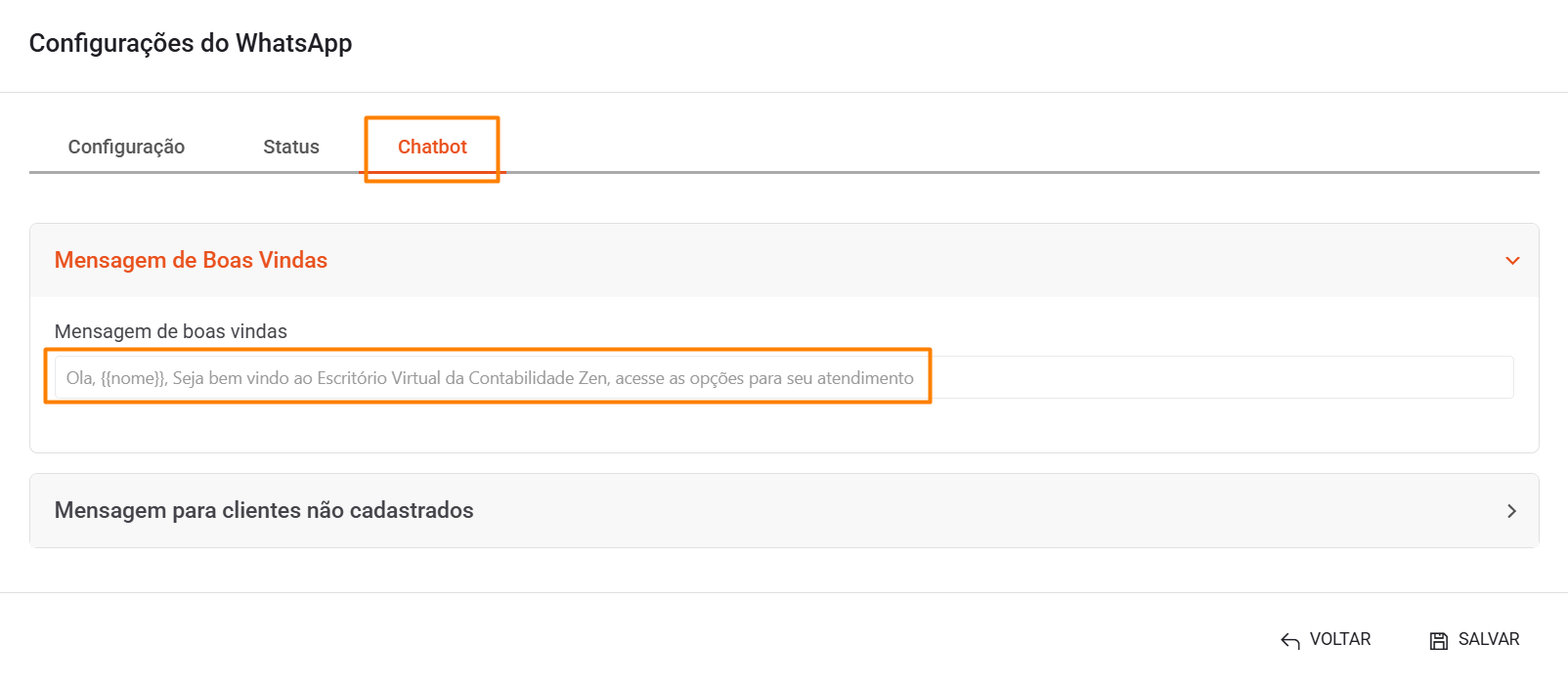This screenshot has height=685, width=1568.
Task: Click the Configurações do WhatsApp page title
Action: click(x=191, y=43)
